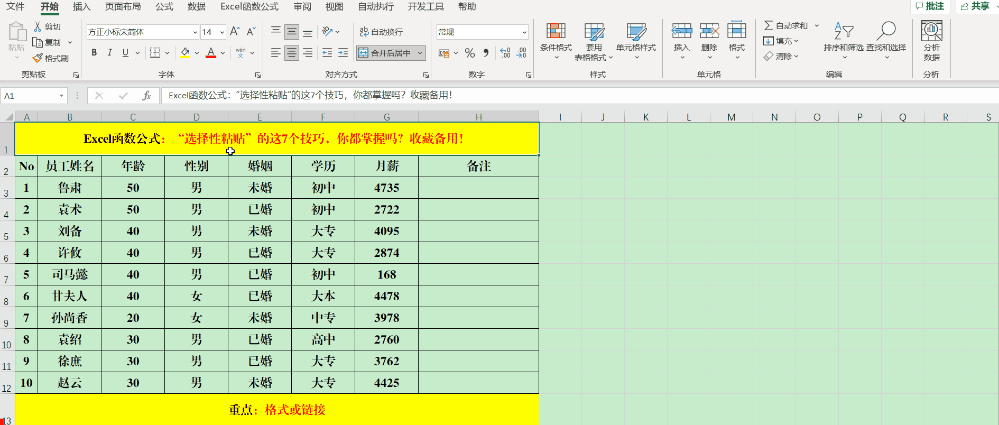999x425 pixels.
Task: Apply comma style number format
Action: click(x=486, y=52)
